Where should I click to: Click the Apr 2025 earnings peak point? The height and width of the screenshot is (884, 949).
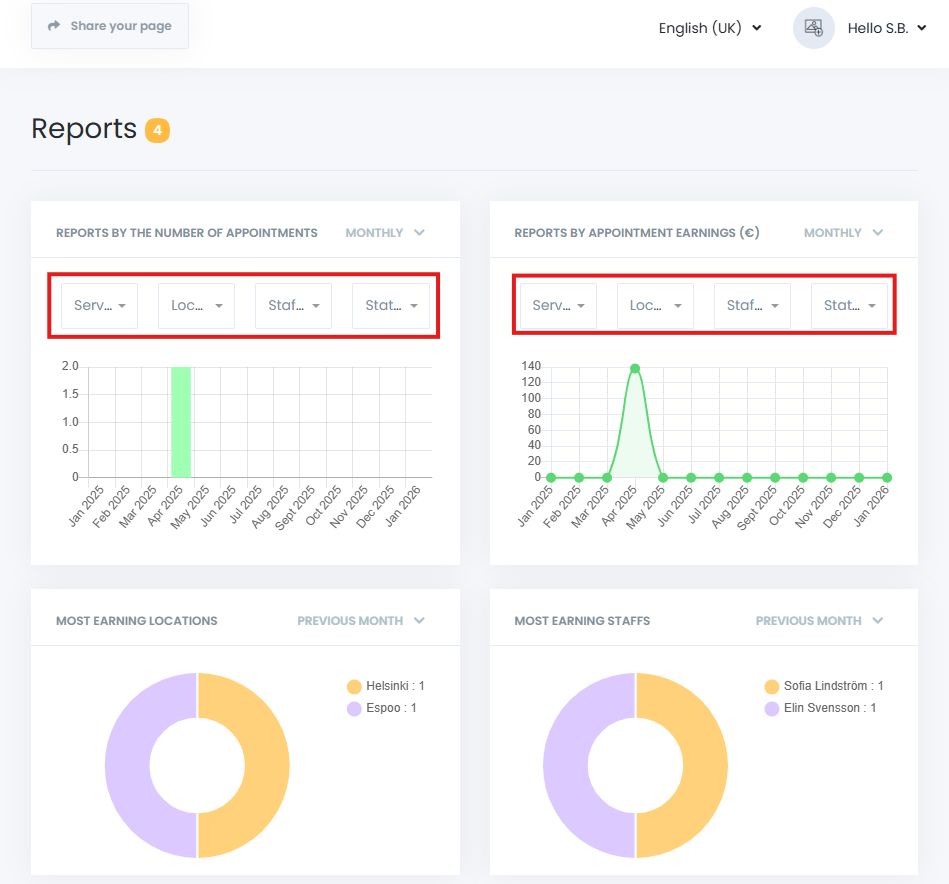(635, 368)
